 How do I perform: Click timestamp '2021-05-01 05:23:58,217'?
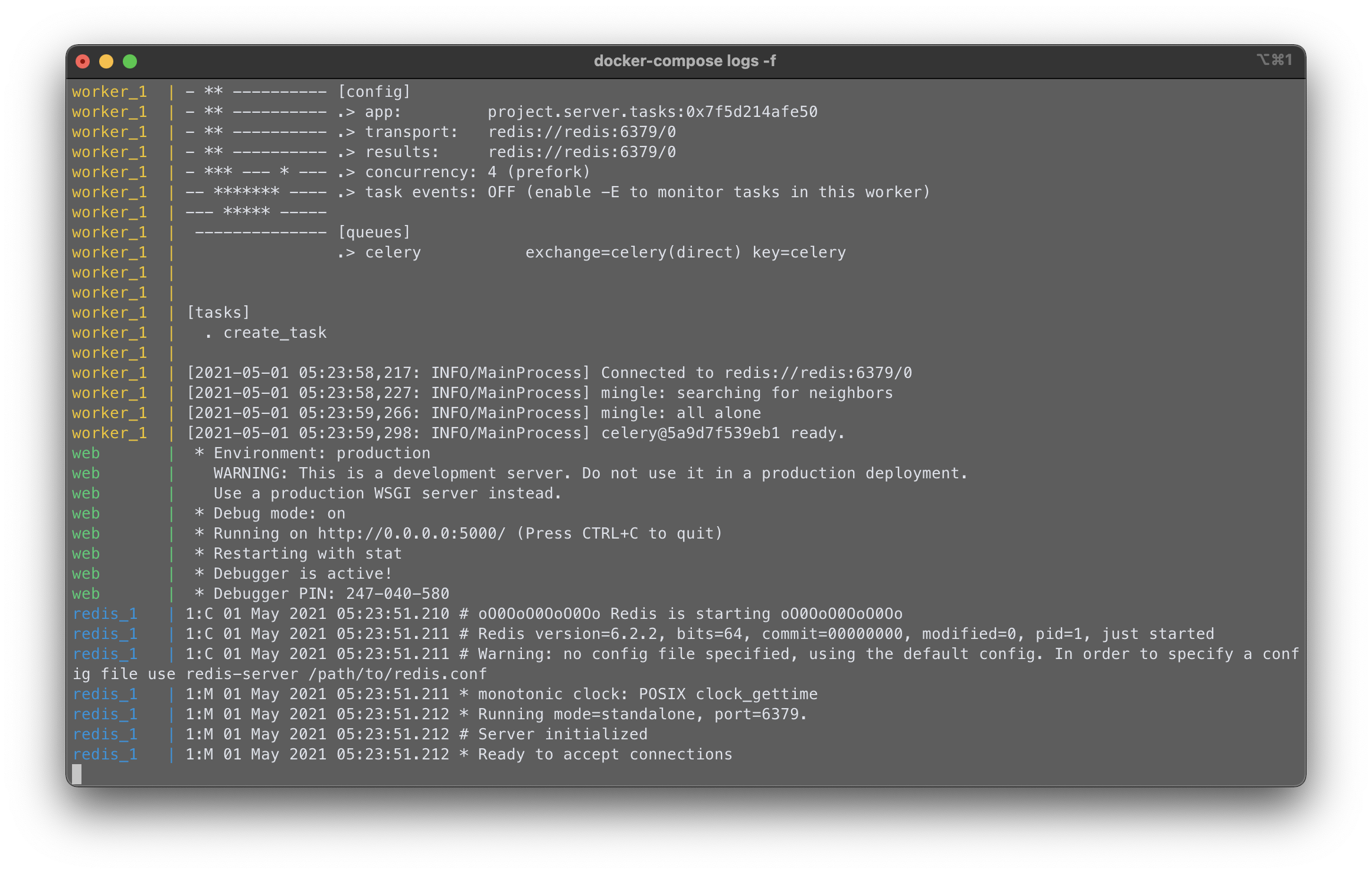(303, 373)
